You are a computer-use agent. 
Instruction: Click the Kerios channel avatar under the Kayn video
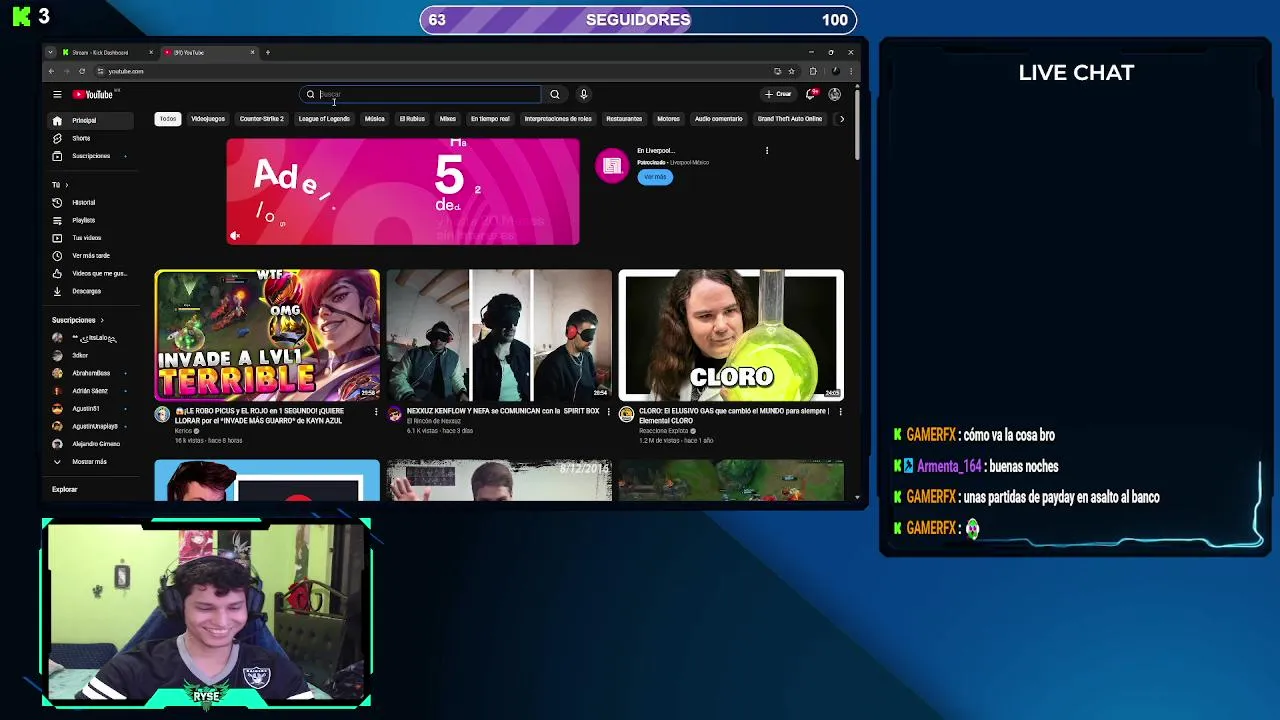click(163, 414)
